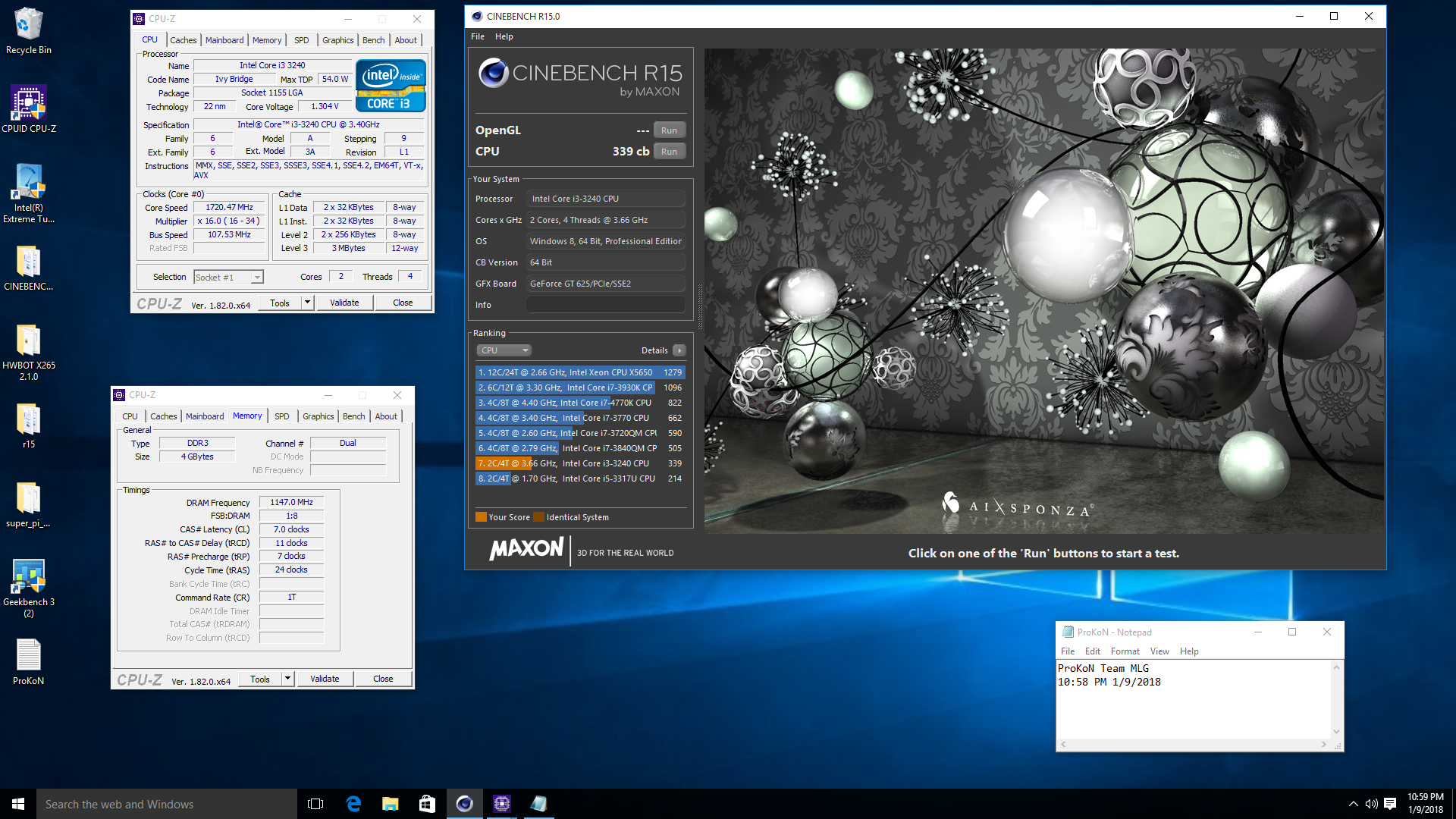Open the volume control in the tray
Viewport: 1456px width, 819px height.
[1371, 804]
